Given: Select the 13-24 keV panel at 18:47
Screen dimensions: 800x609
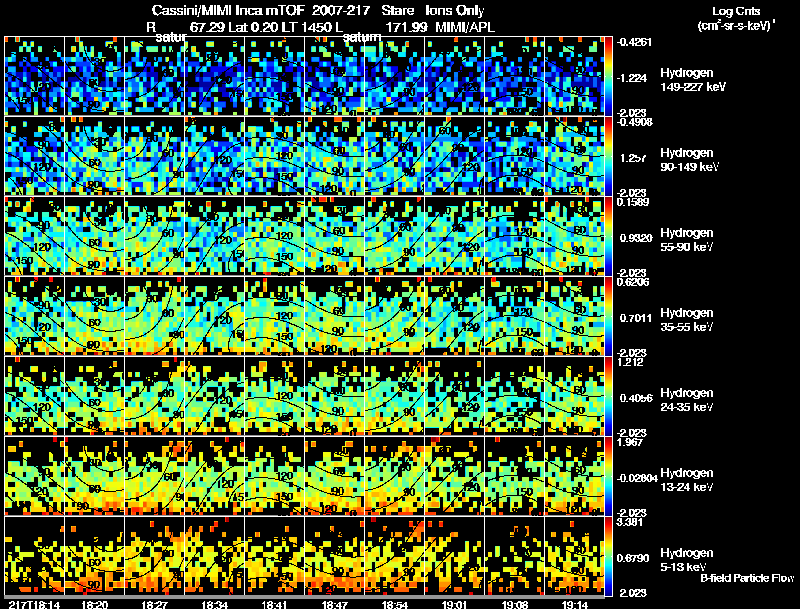Looking at the screenshot, I should coord(335,476).
